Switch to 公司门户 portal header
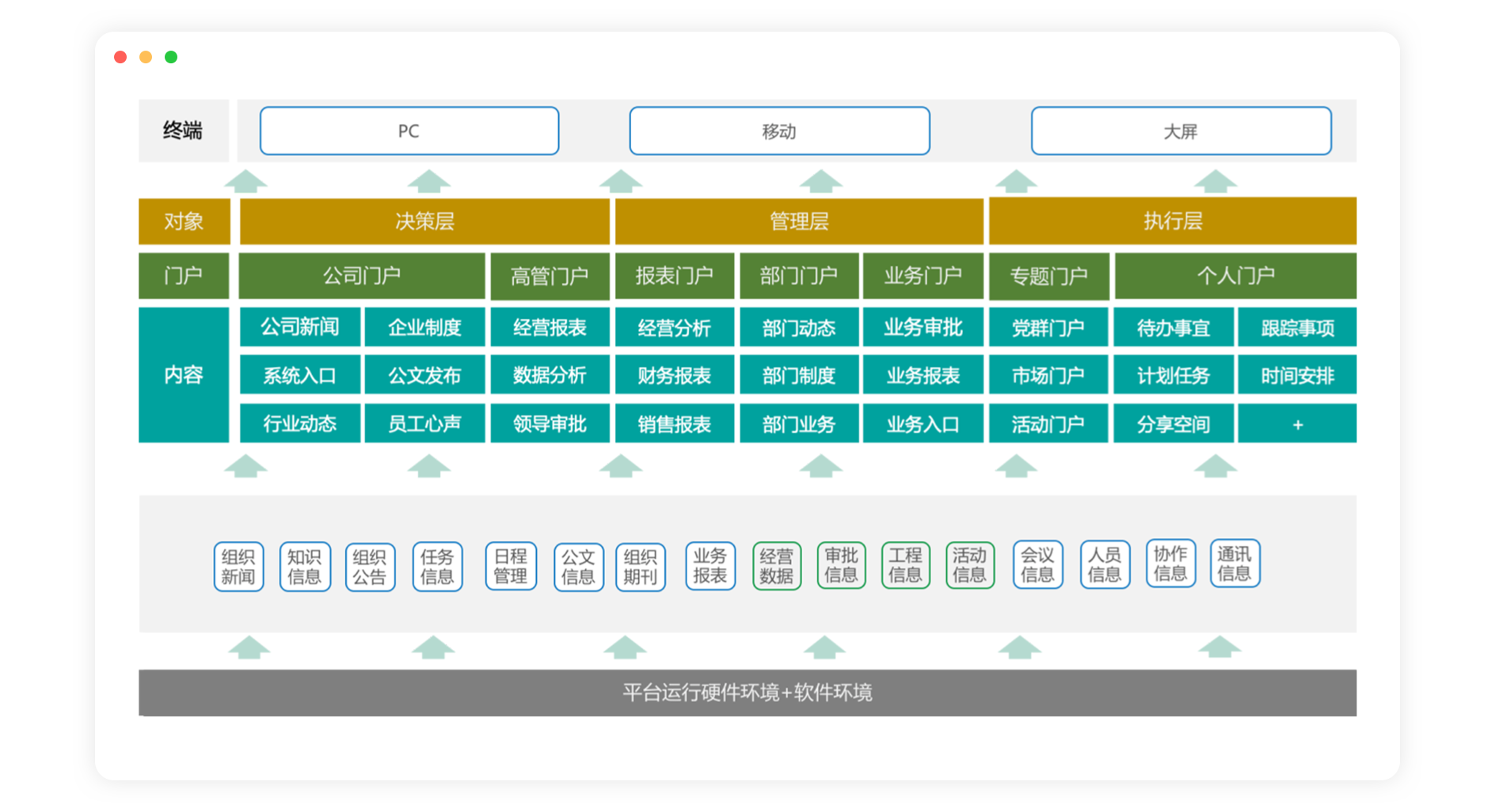1495x812 pixels. pyautogui.click(x=362, y=275)
